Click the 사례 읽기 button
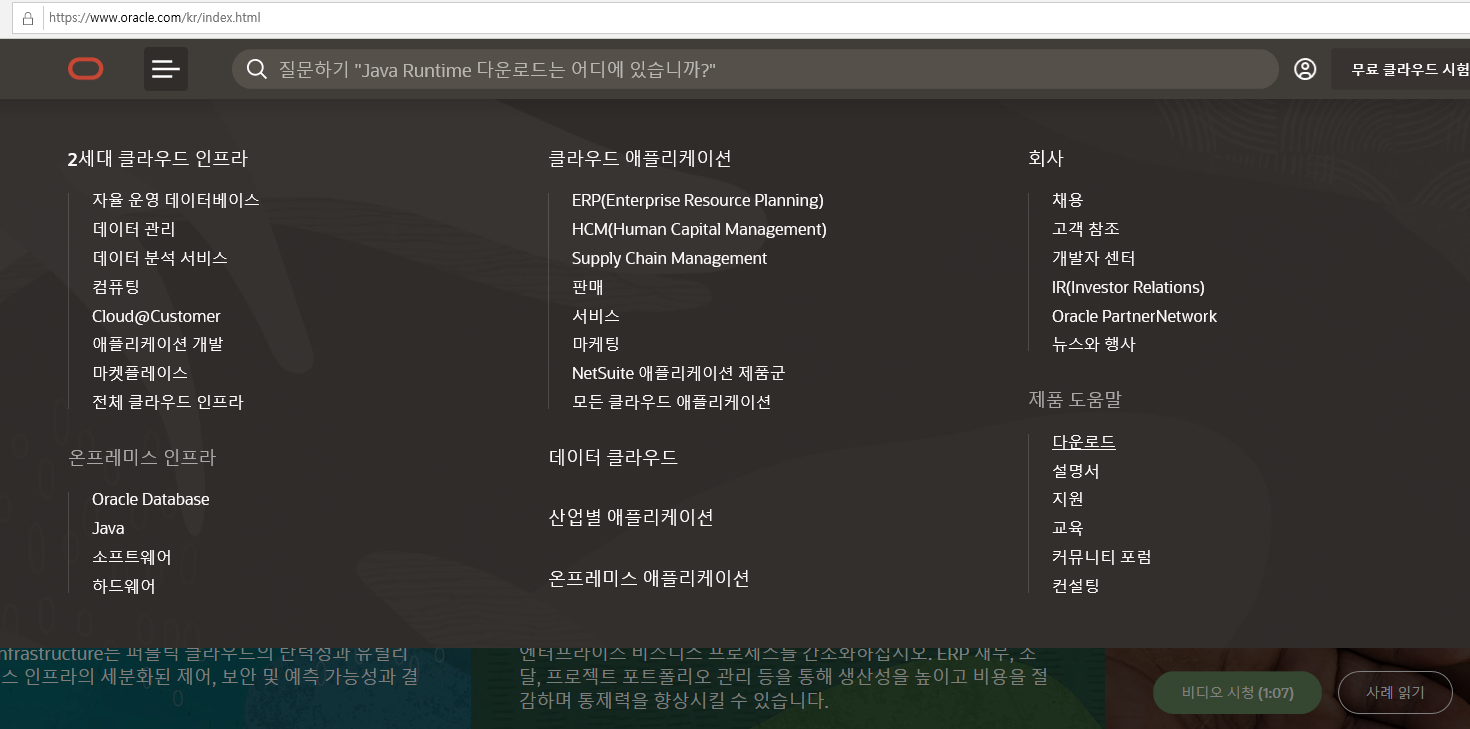This screenshot has height=729, width=1470. 1395,693
